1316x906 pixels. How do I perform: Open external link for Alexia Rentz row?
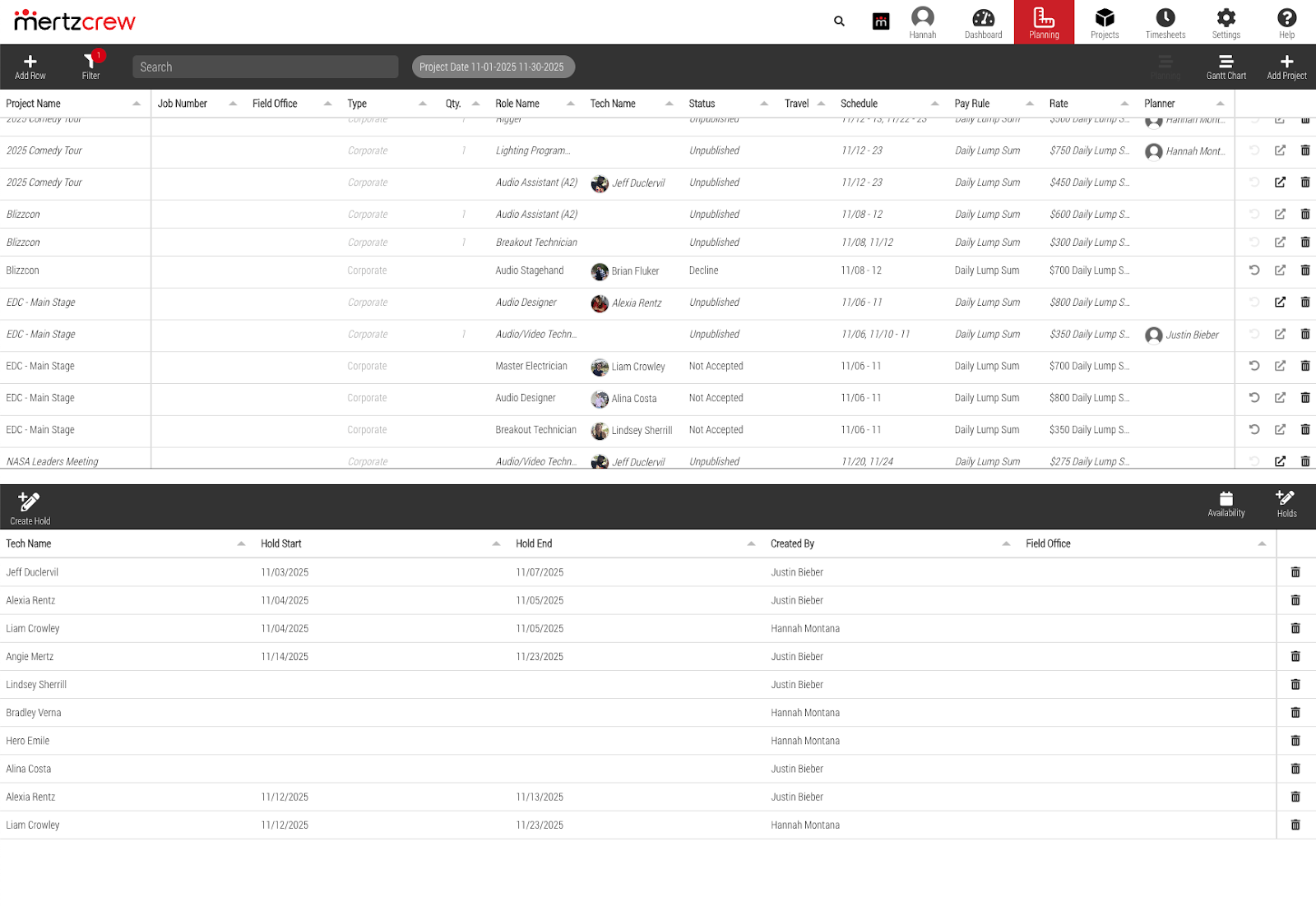[x=1280, y=303]
